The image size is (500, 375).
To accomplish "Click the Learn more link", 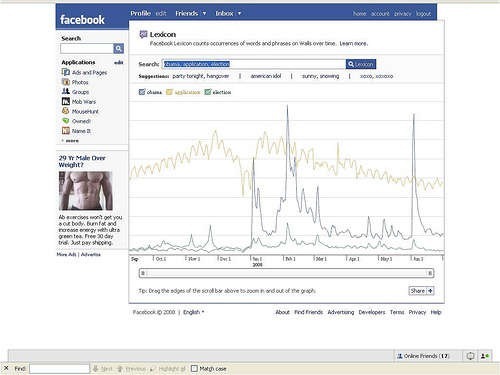I will tap(353, 44).
